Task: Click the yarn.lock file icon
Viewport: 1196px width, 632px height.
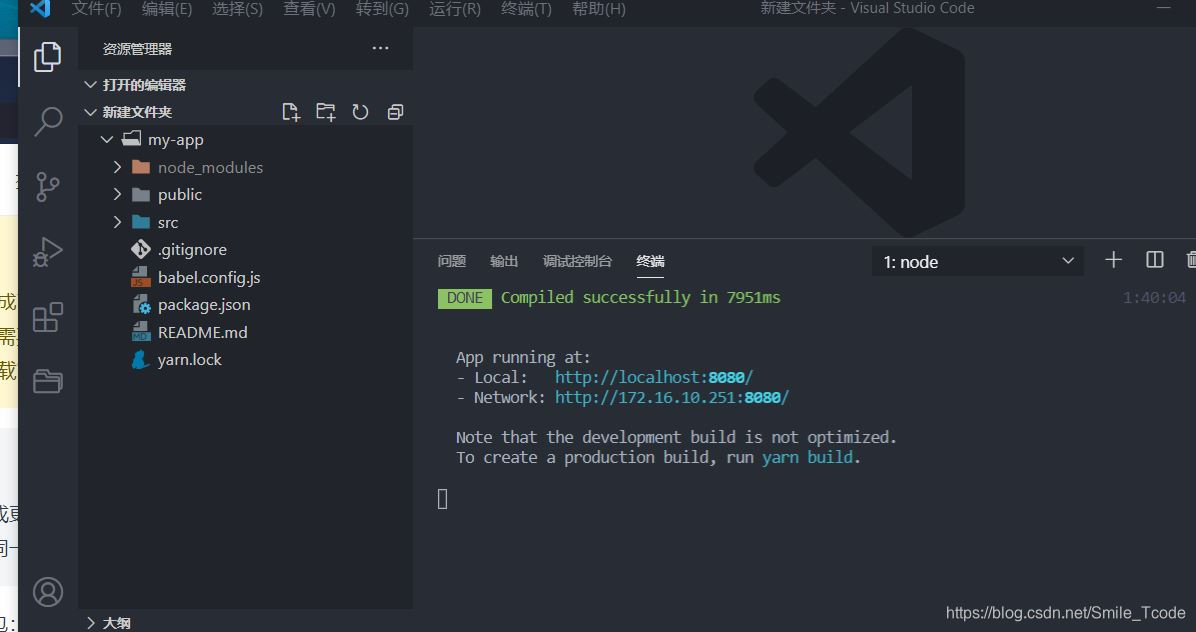Action: (x=140, y=359)
